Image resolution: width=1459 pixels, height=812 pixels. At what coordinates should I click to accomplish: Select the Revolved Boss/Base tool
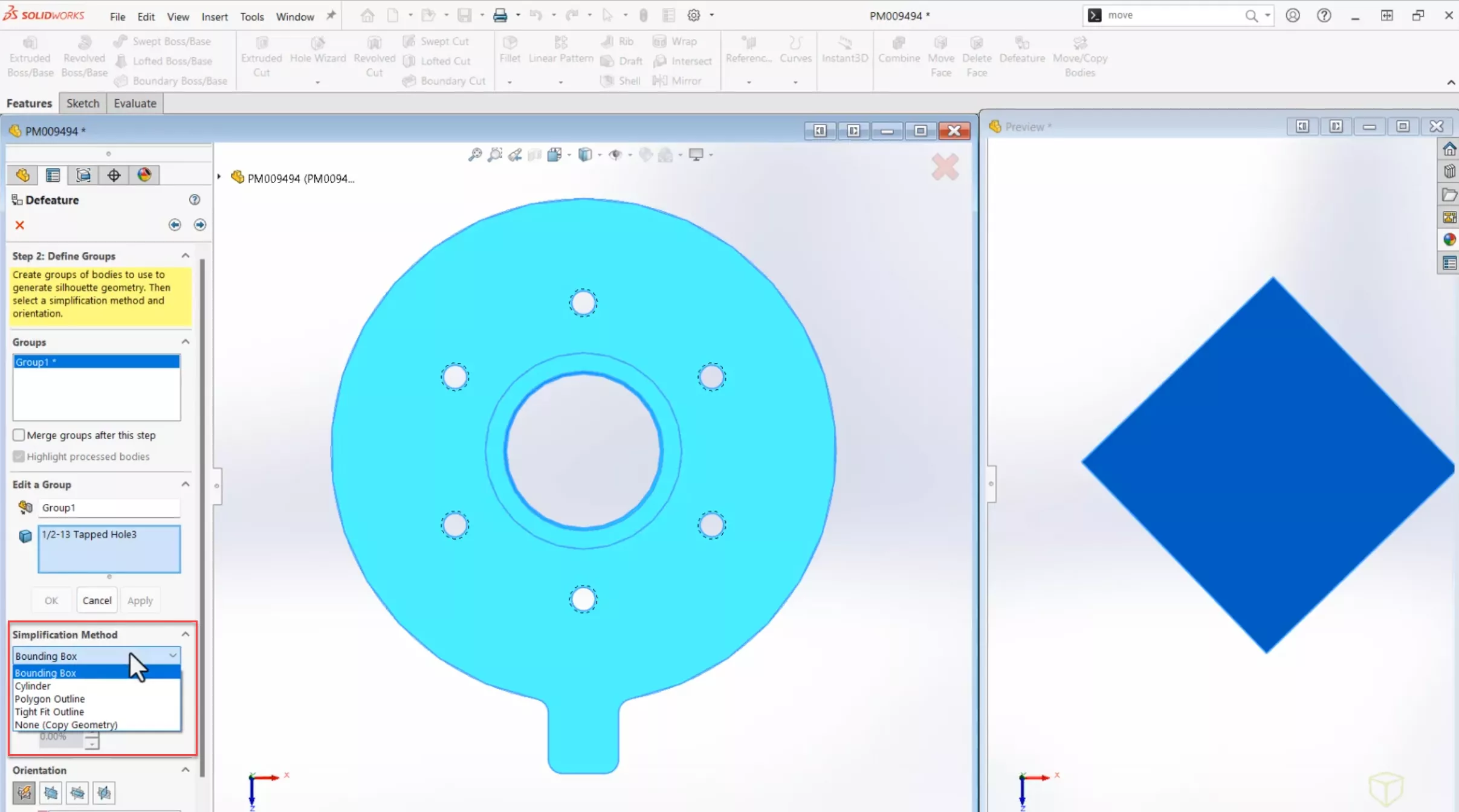click(x=84, y=57)
